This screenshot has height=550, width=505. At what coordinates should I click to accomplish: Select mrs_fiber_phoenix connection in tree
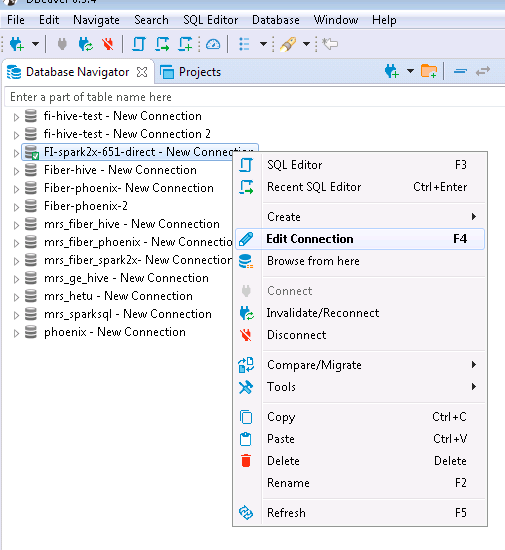pos(139,242)
